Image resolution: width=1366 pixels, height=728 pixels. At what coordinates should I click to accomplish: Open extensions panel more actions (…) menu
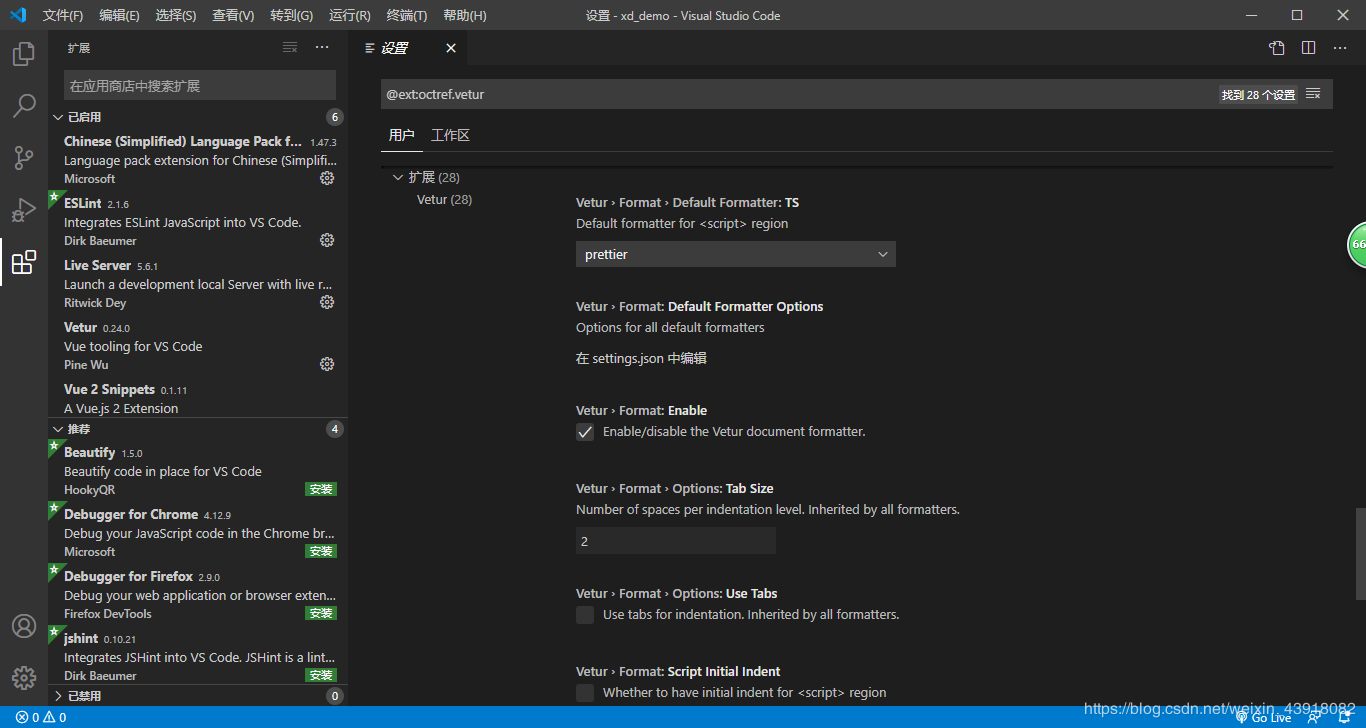322,48
